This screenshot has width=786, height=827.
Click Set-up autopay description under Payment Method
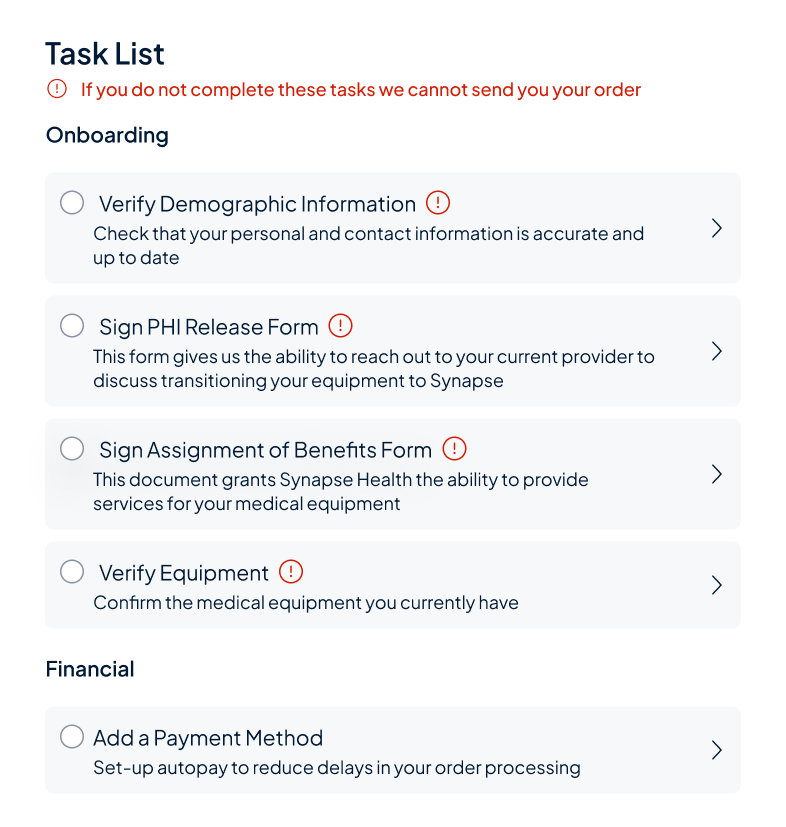pyautogui.click(x=336, y=768)
